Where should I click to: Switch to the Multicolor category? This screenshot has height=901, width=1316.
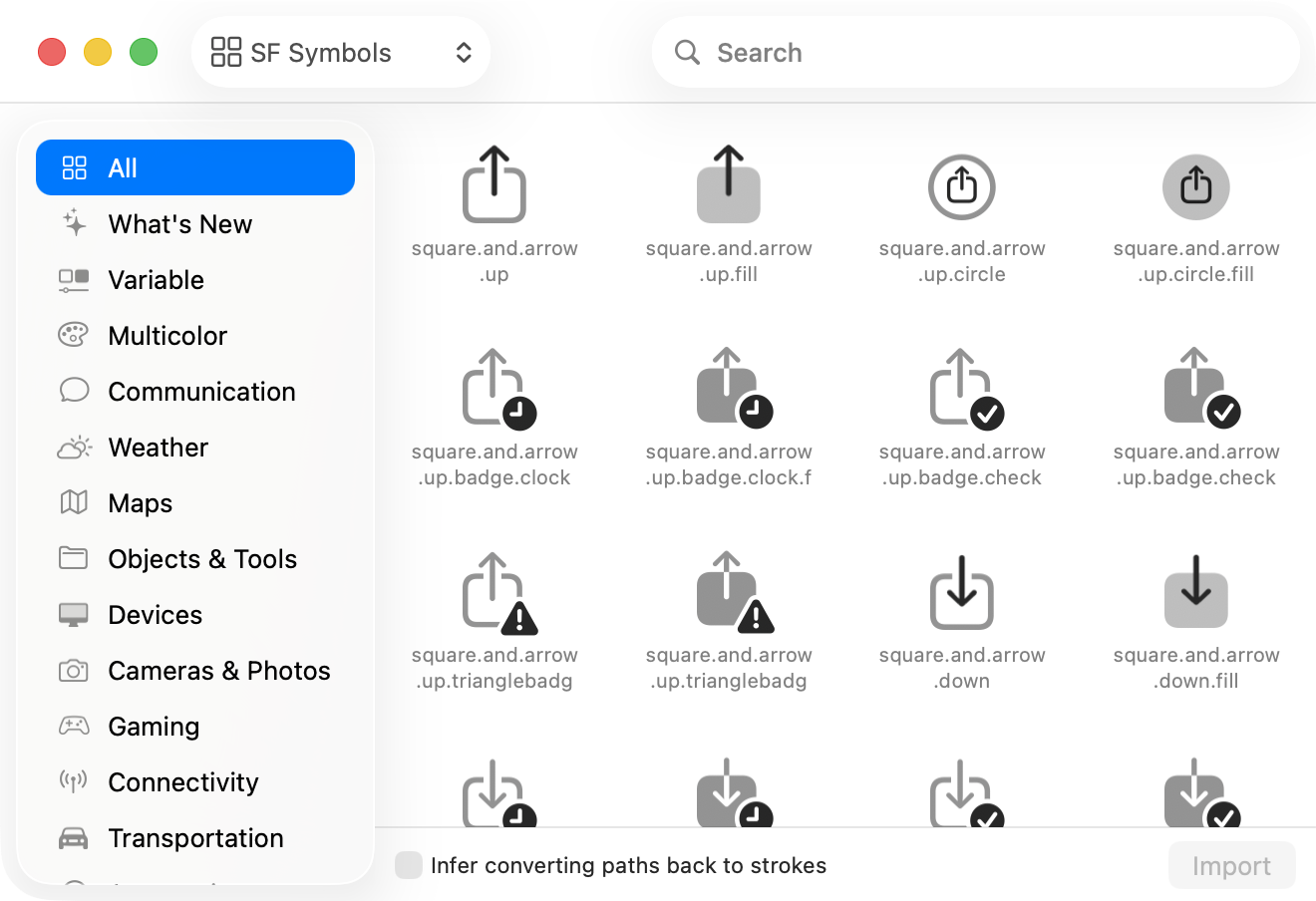[x=195, y=335]
